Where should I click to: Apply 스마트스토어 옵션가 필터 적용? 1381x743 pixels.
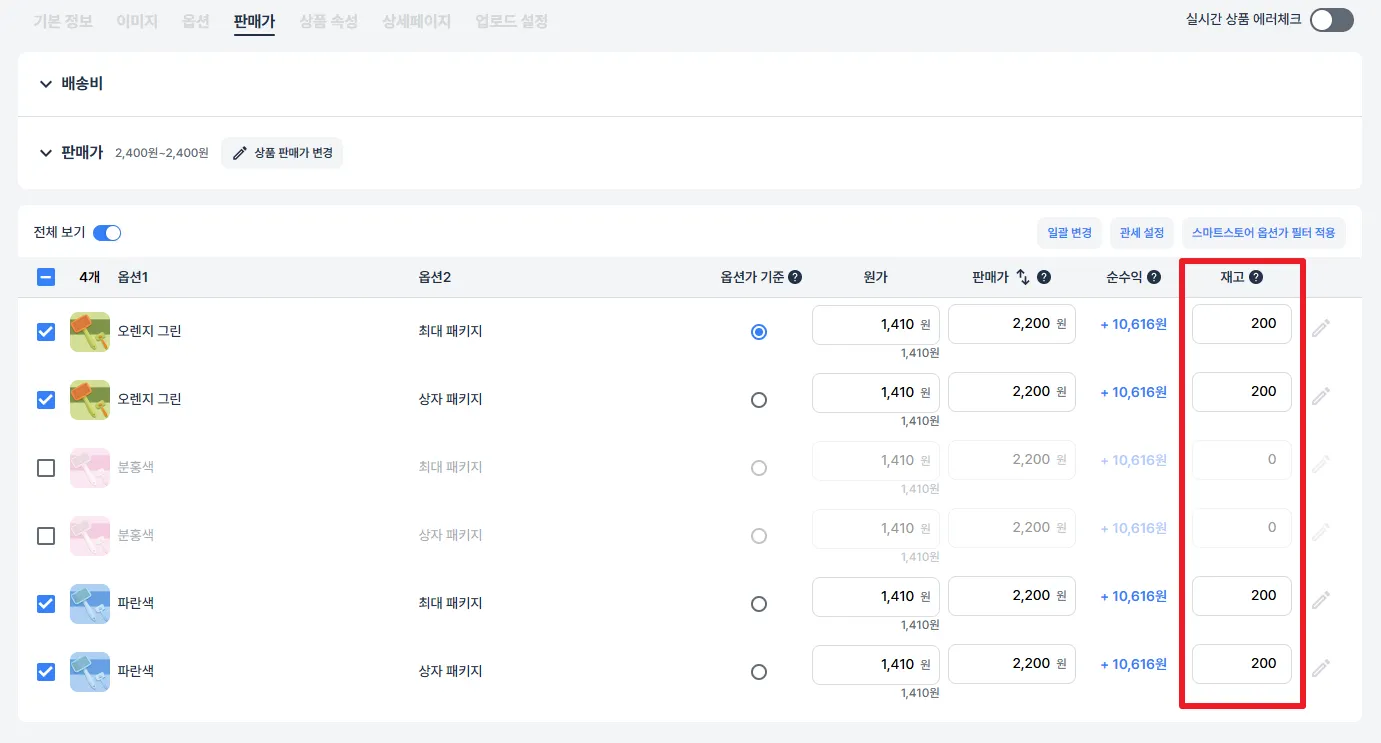click(1264, 233)
